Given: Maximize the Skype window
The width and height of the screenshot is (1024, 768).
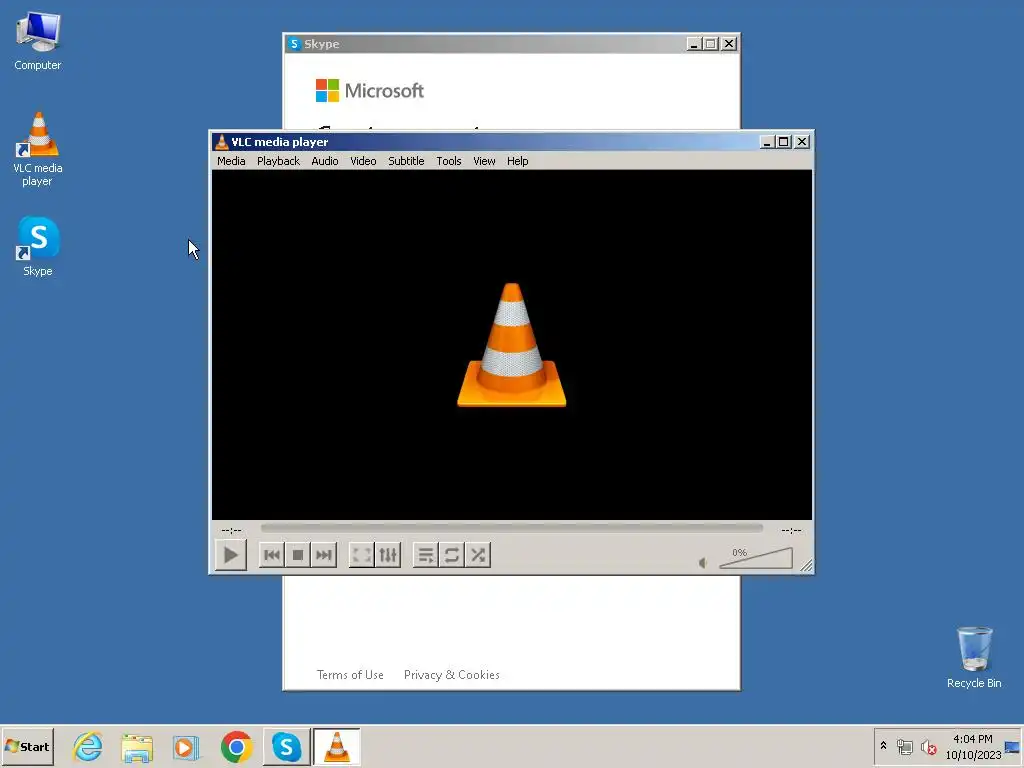Looking at the screenshot, I should (x=711, y=44).
